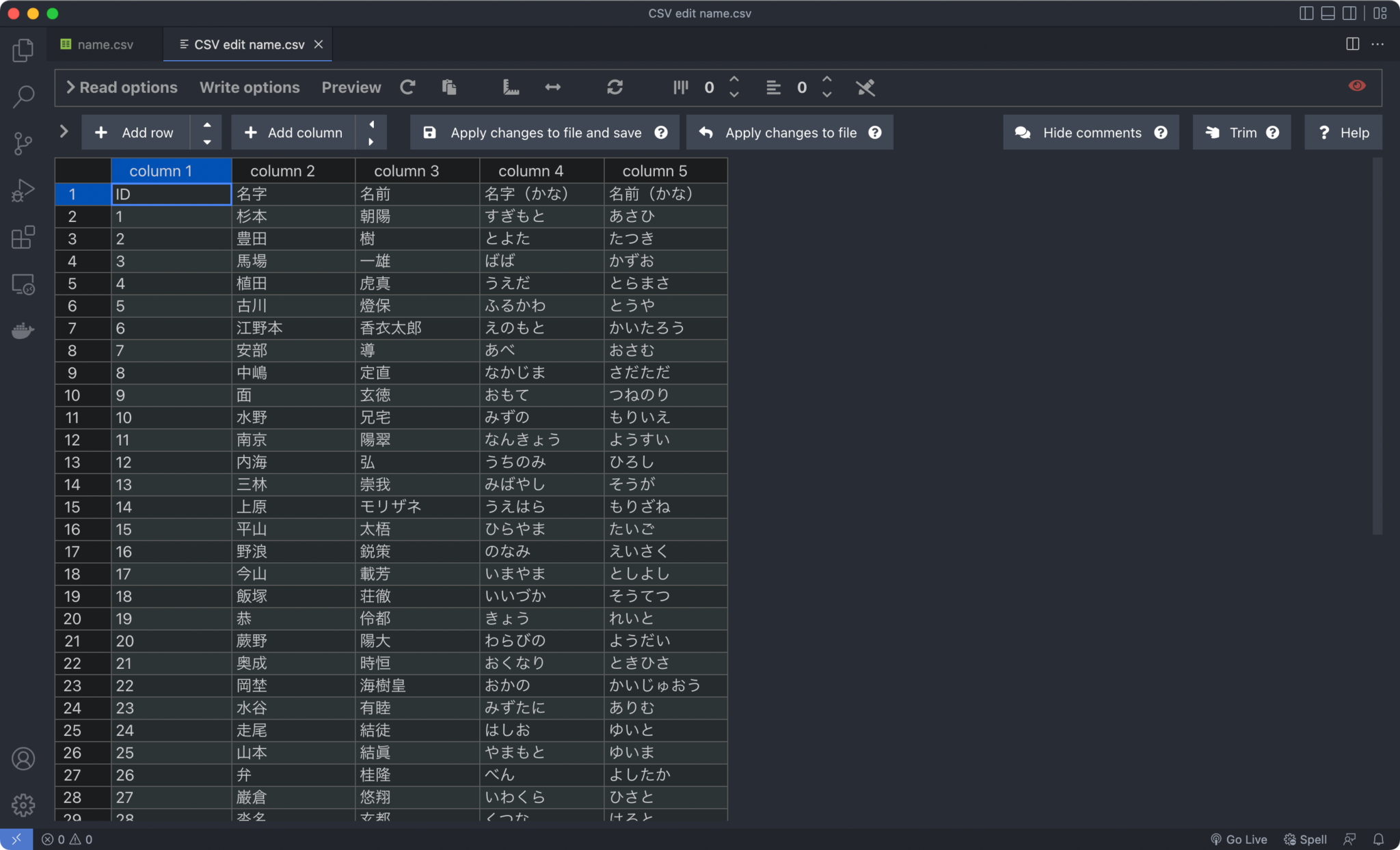Open the Search icon in the sidebar
The image size is (1400, 850).
coord(23,96)
